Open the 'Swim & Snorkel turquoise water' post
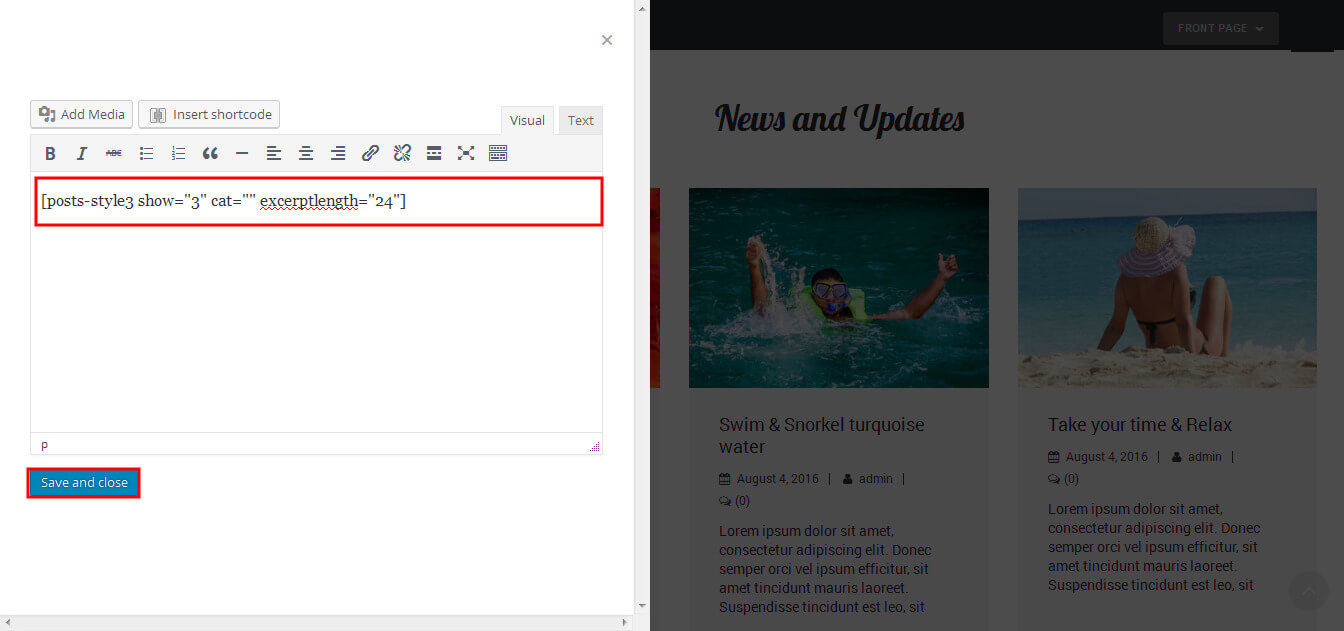Image resolution: width=1344 pixels, height=631 pixels. pyautogui.click(x=822, y=435)
